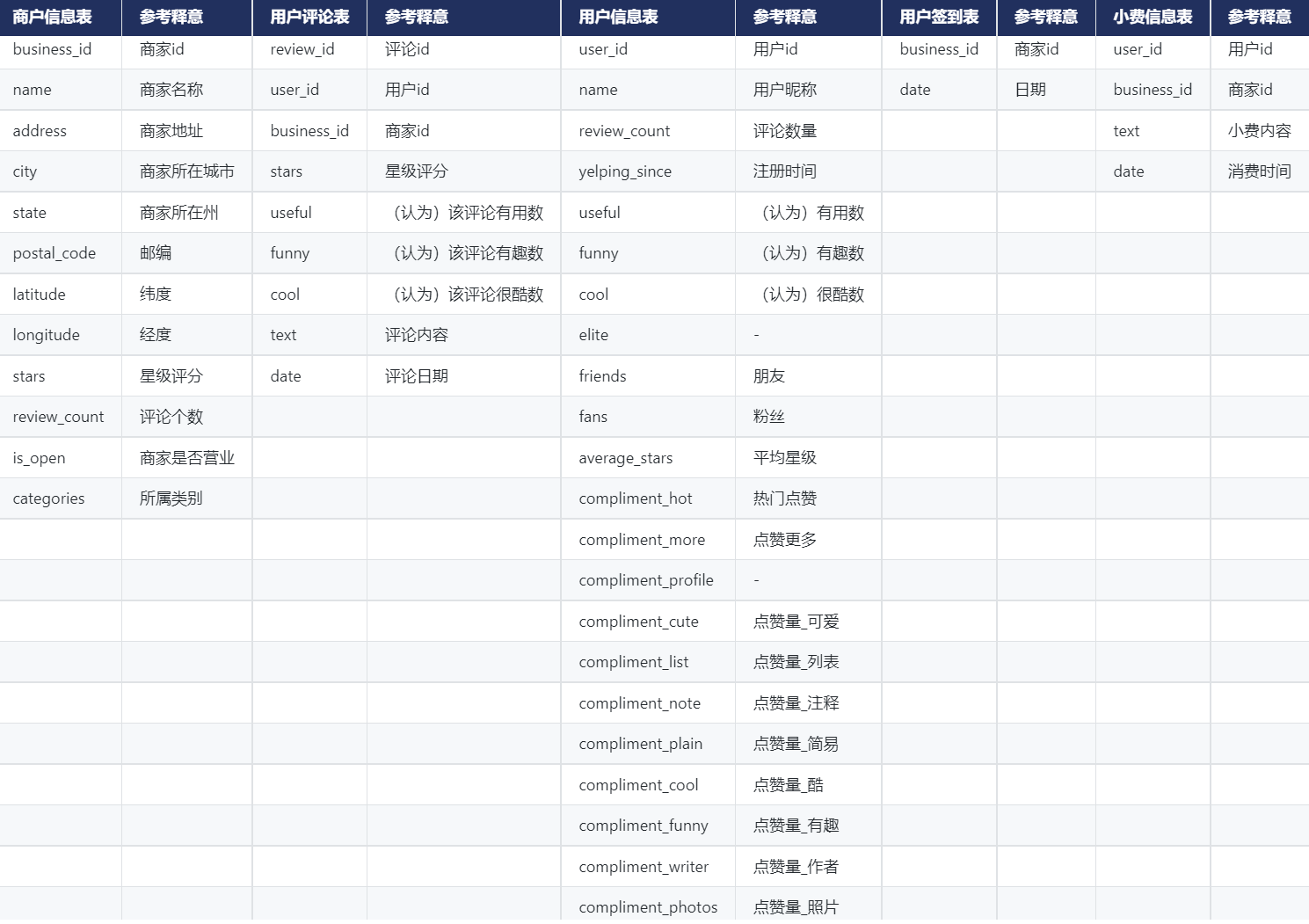Select the 点赞更多 cell
The width and height of the screenshot is (1309, 924).
pyautogui.click(x=808, y=540)
